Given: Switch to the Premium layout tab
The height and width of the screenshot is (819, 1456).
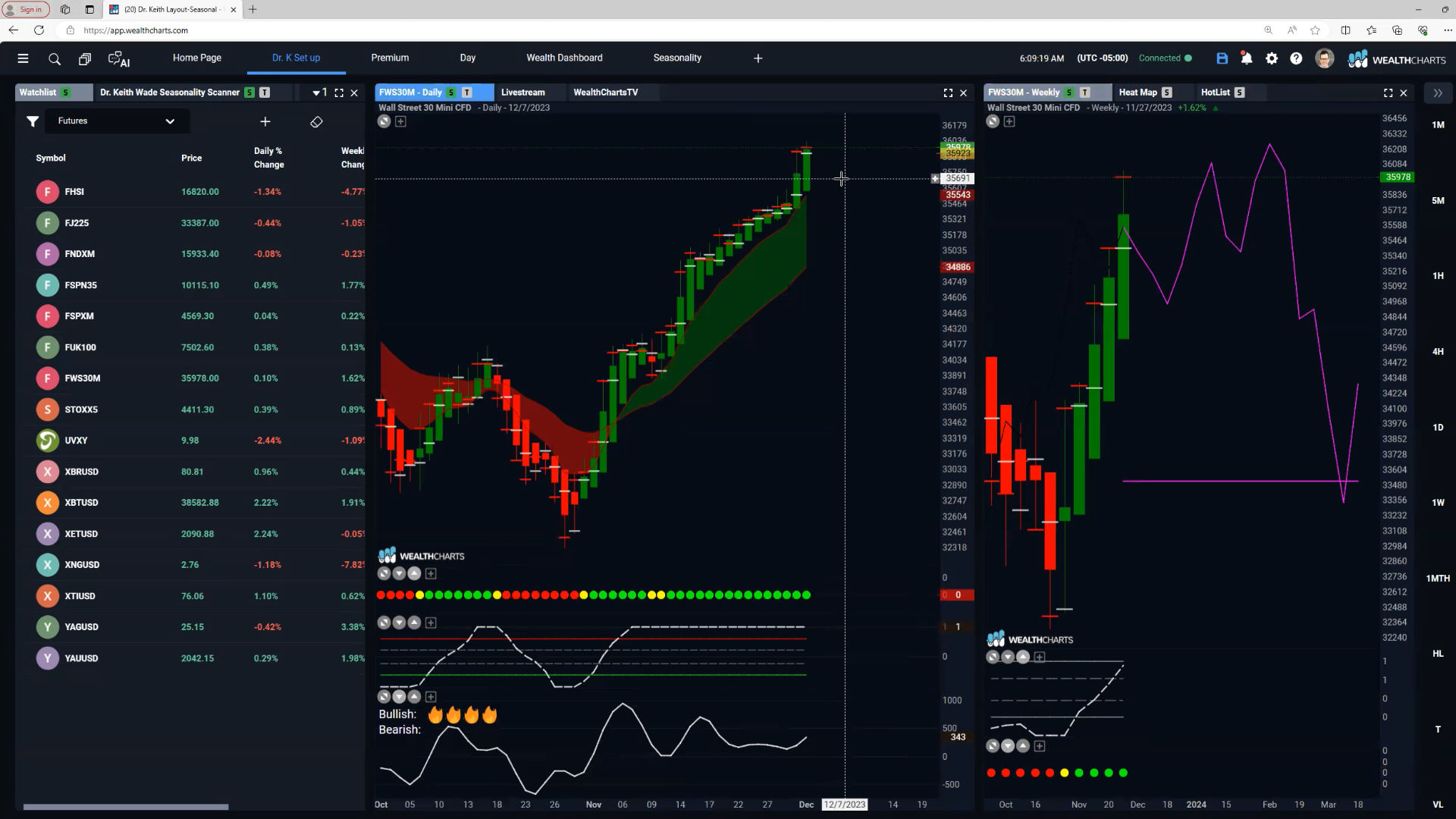Looking at the screenshot, I should point(390,58).
